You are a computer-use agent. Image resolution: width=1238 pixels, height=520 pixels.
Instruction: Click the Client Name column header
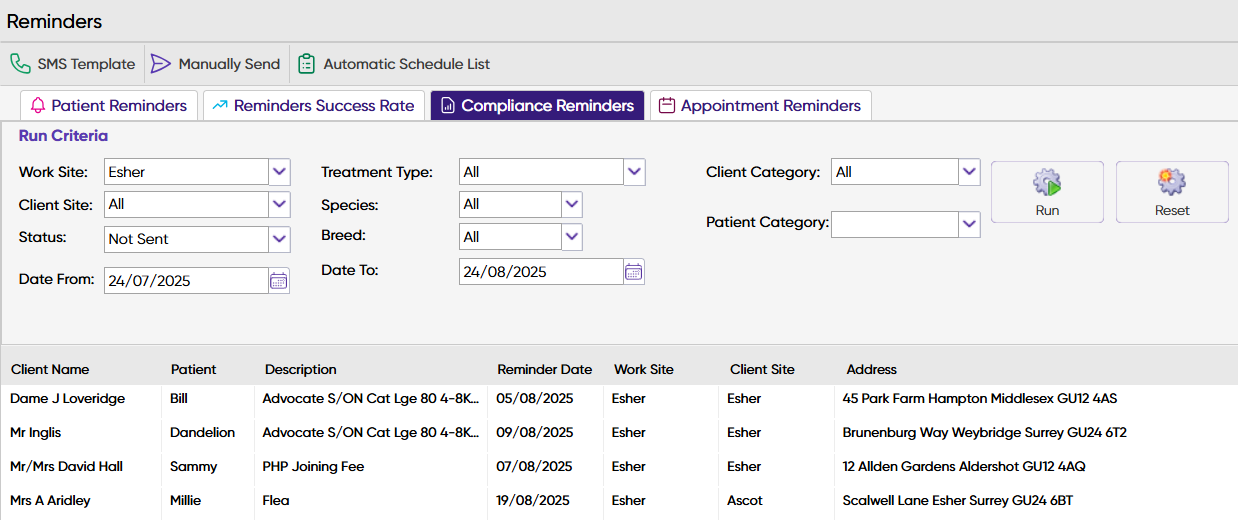coord(50,370)
